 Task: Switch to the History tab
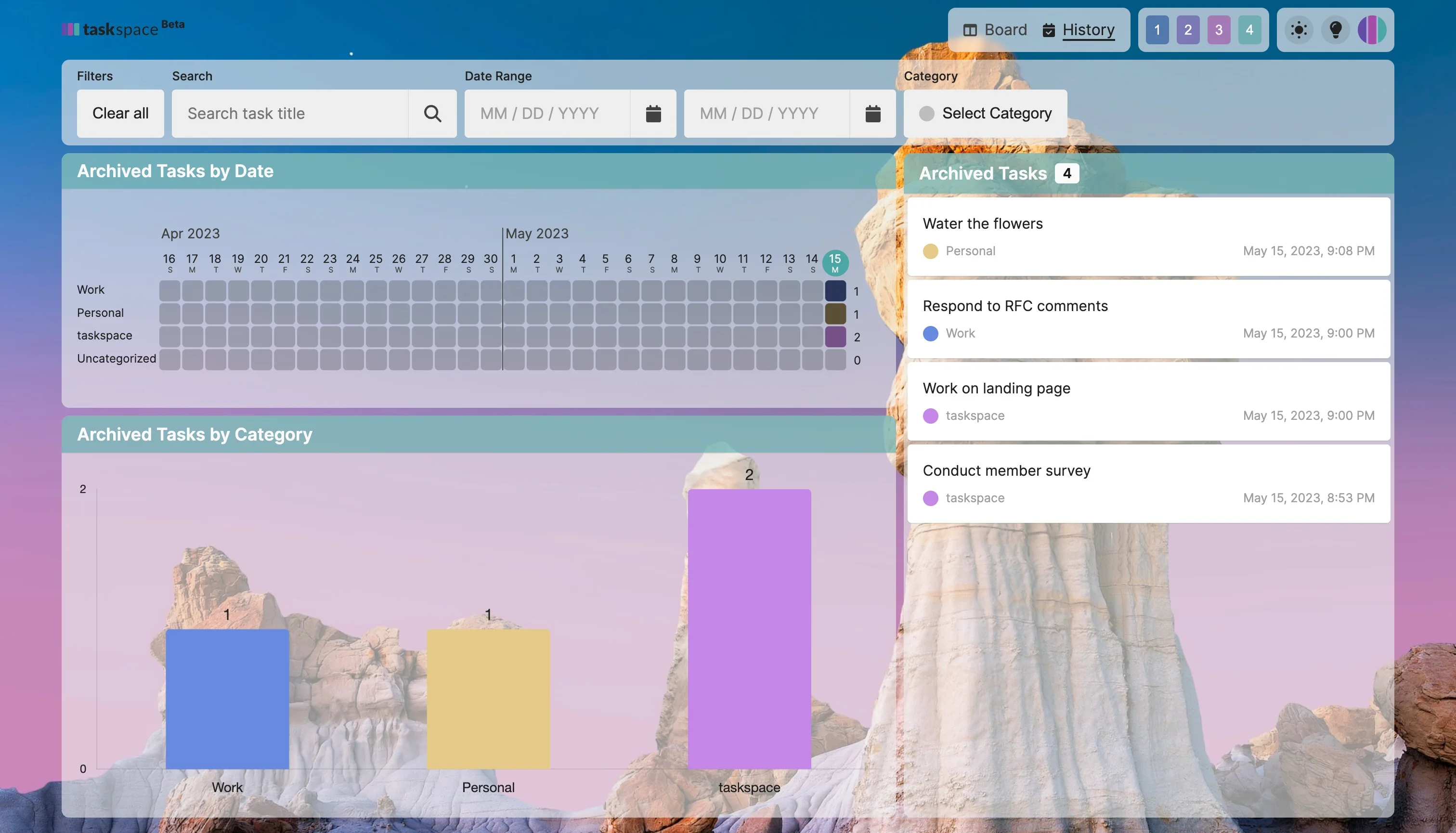pyautogui.click(x=1088, y=30)
